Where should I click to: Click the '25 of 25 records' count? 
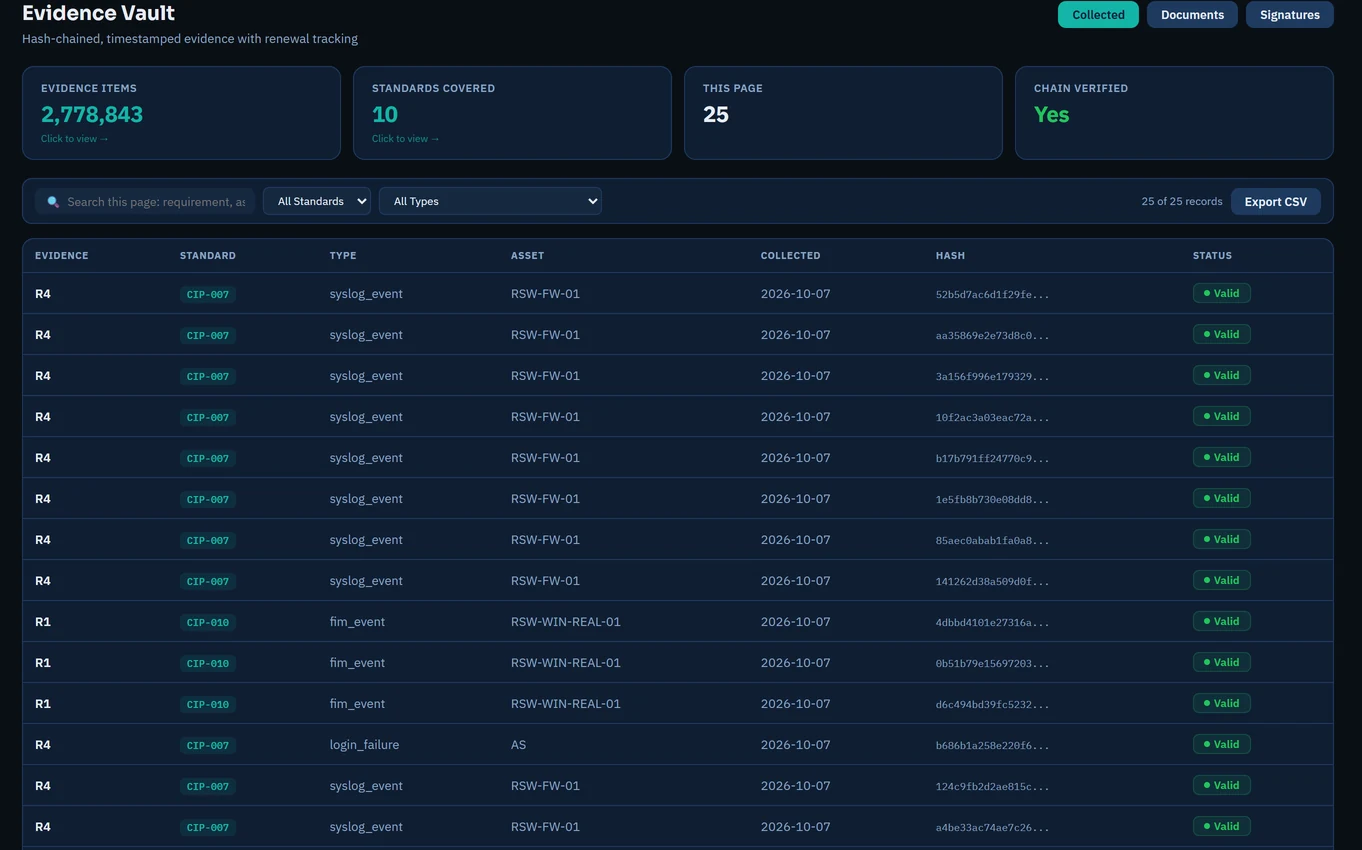1181,201
